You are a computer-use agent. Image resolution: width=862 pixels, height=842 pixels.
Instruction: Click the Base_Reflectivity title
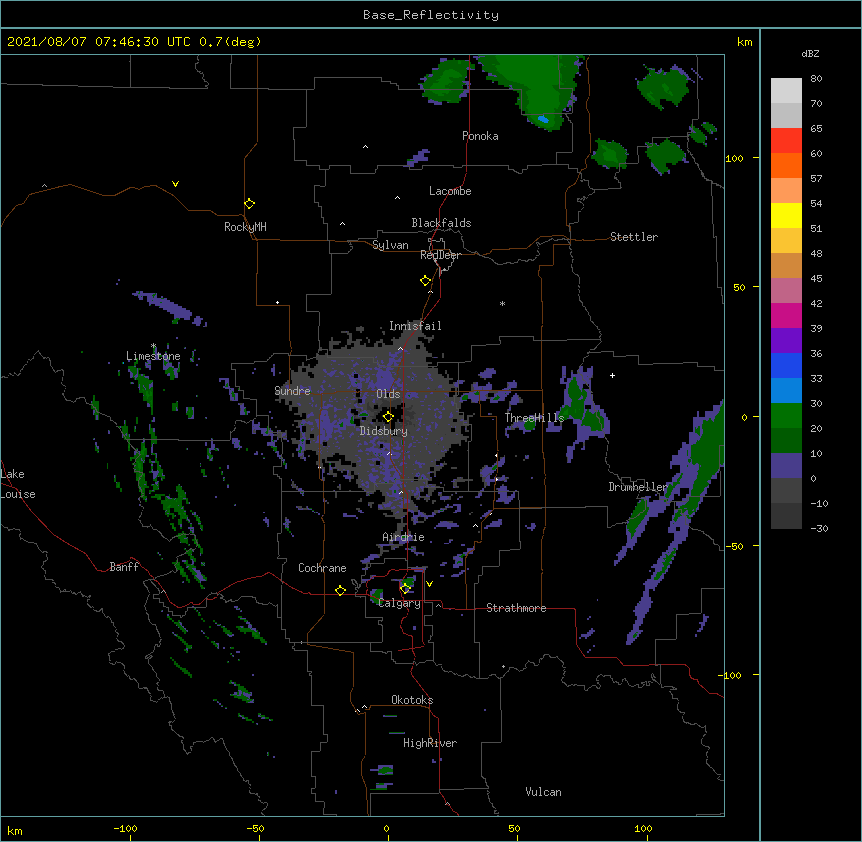pos(431,15)
